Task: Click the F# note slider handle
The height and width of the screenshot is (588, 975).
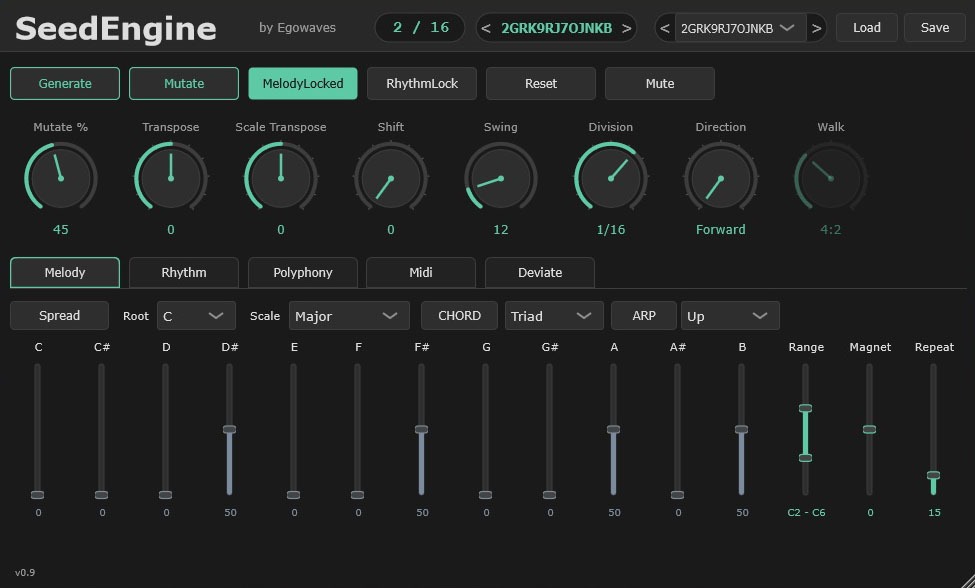Action: (x=422, y=429)
